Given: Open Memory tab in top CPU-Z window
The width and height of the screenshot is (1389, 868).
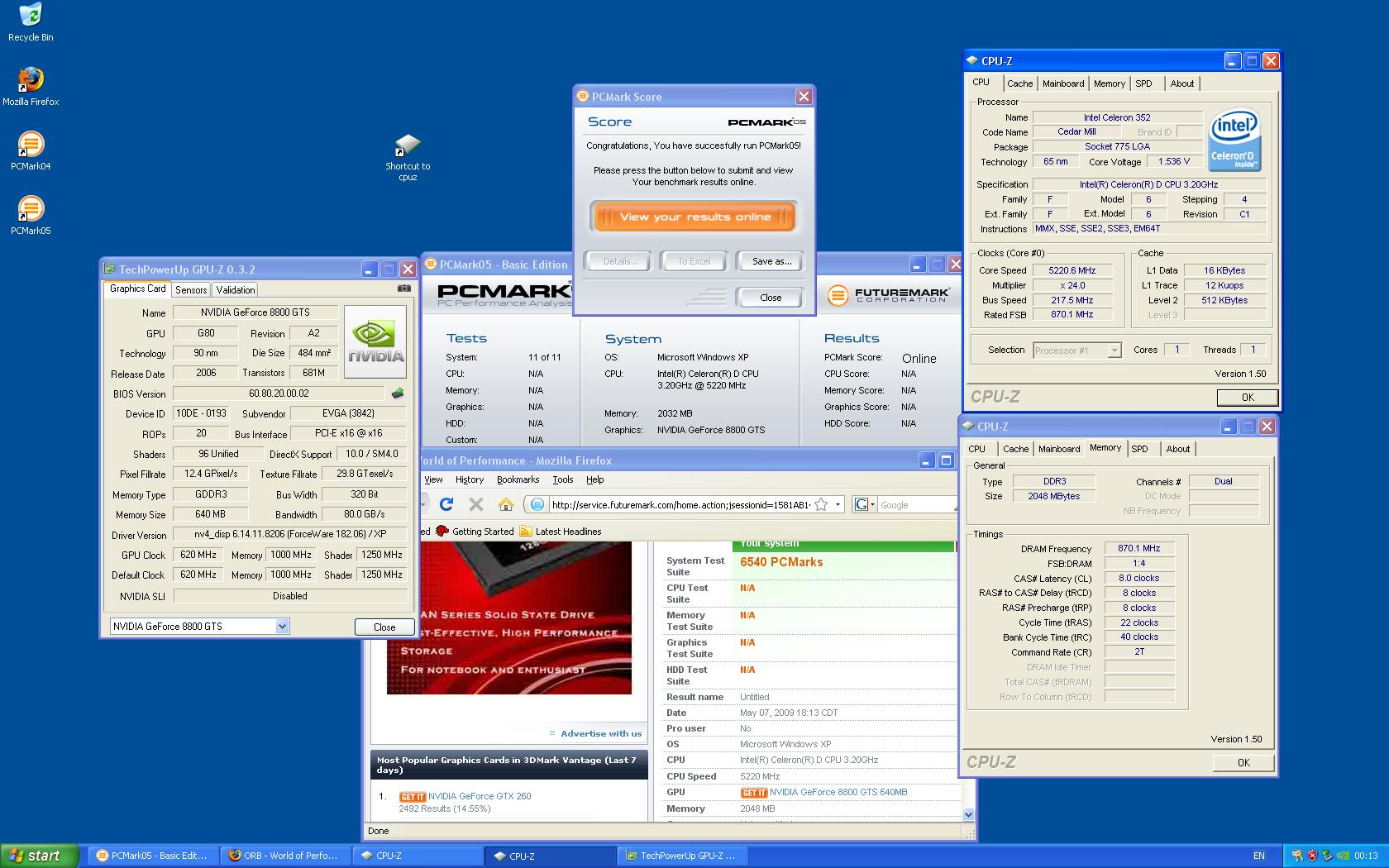Looking at the screenshot, I should tap(1109, 83).
